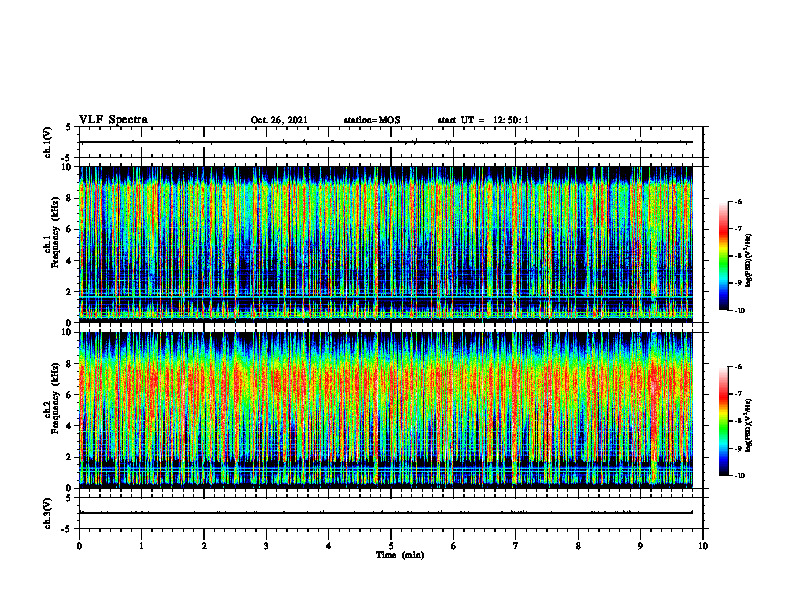Click the ch.2 spectrogram panel
The width and height of the screenshot is (792, 612).
[386, 410]
